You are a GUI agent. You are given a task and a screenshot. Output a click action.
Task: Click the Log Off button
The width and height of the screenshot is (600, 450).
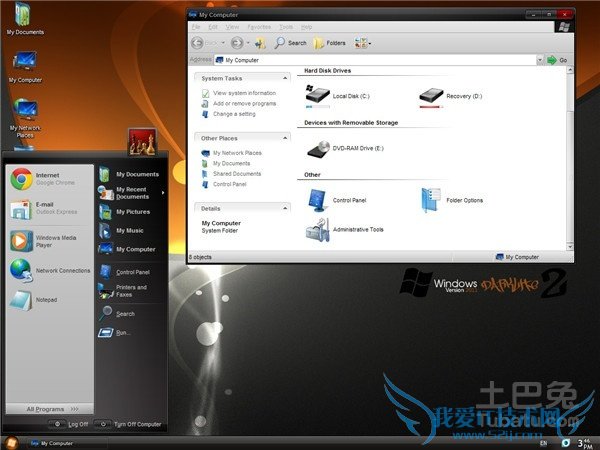[x=69, y=424]
